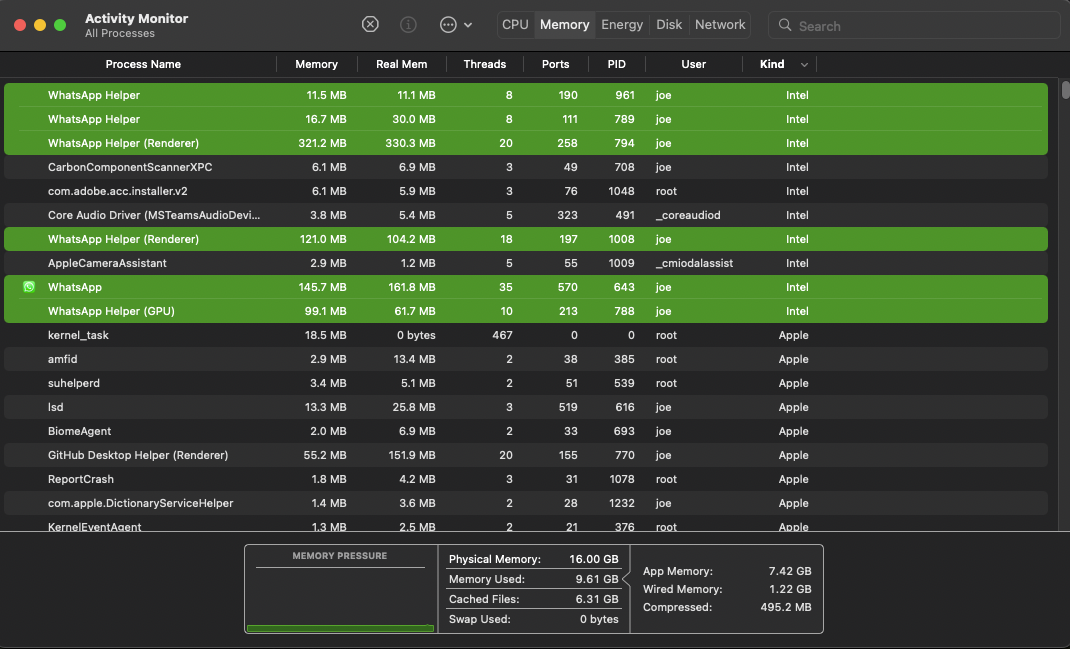Image resolution: width=1070 pixels, height=649 pixels.
Task: Select the com.apple.DictionaryServiceHelper process
Action: coord(525,503)
